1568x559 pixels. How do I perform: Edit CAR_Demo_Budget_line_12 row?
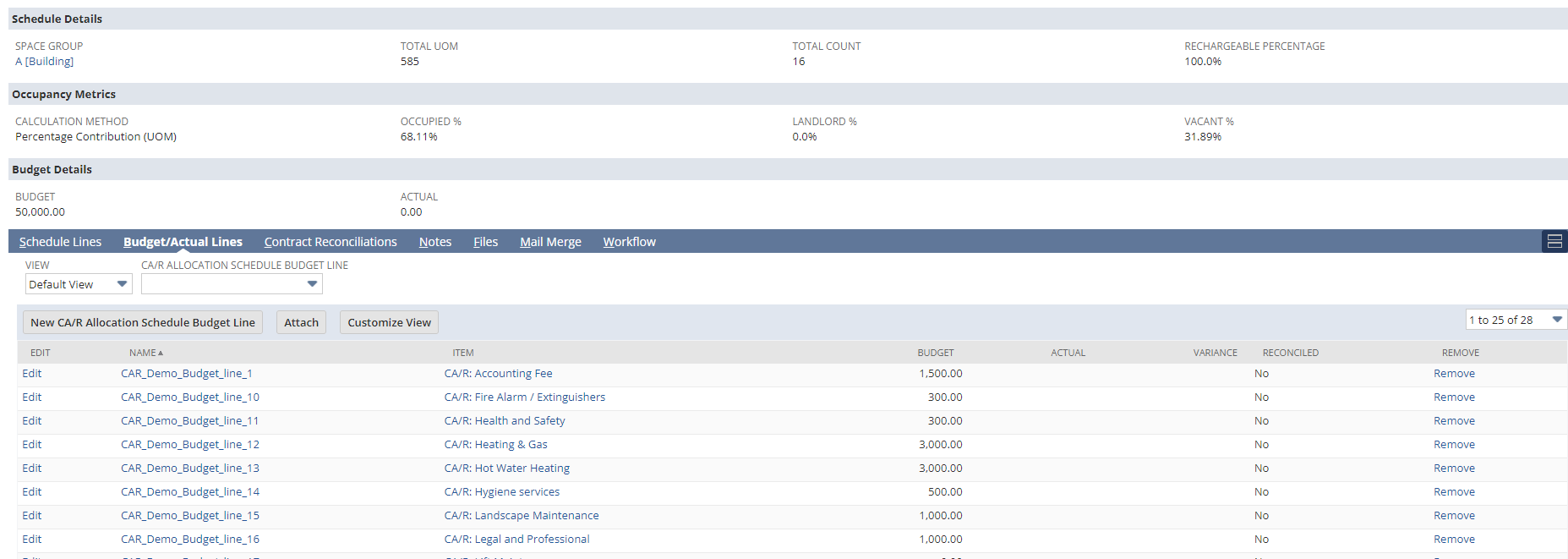[32, 444]
